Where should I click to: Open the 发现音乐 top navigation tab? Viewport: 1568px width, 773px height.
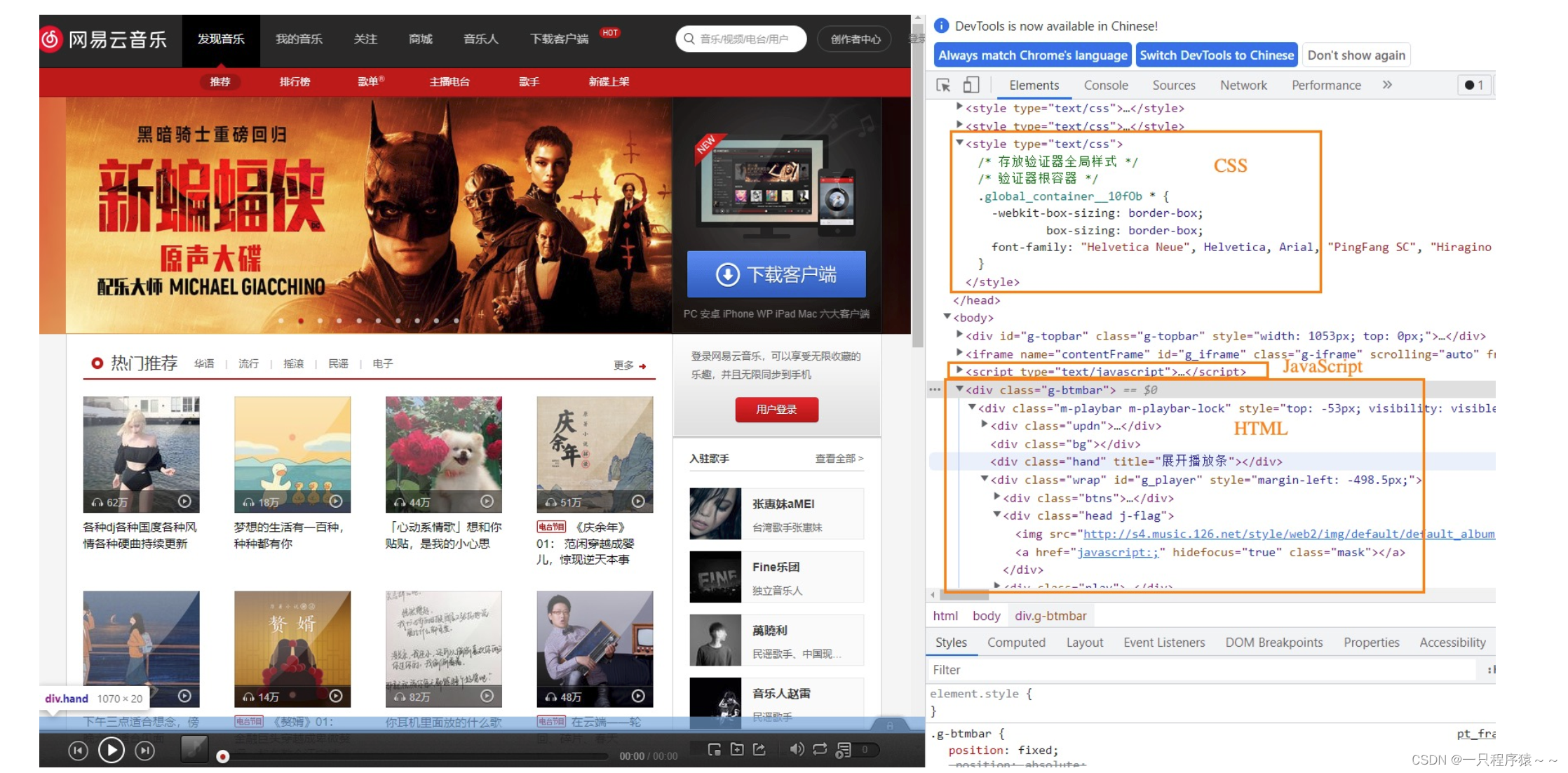(x=221, y=39)
